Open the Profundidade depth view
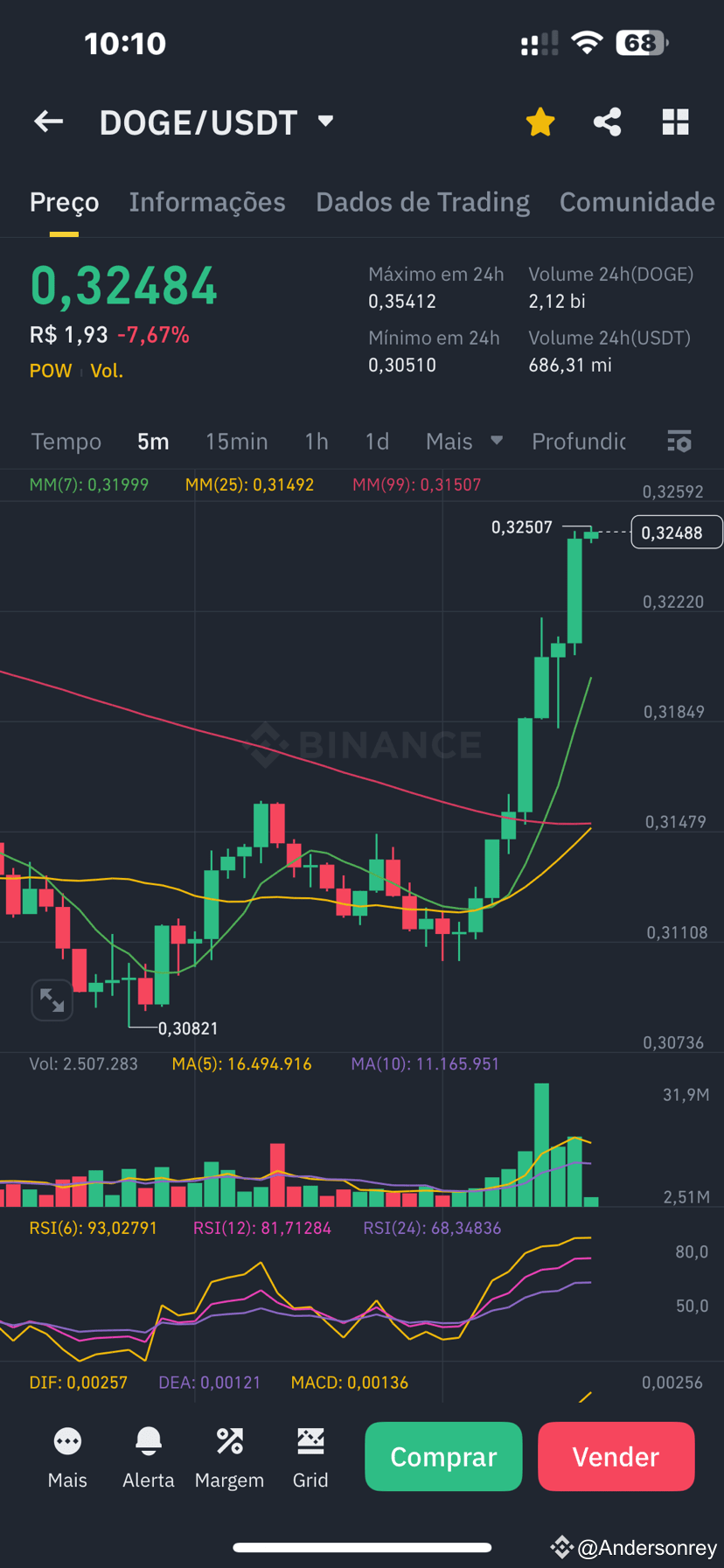 tap(579, 442)
